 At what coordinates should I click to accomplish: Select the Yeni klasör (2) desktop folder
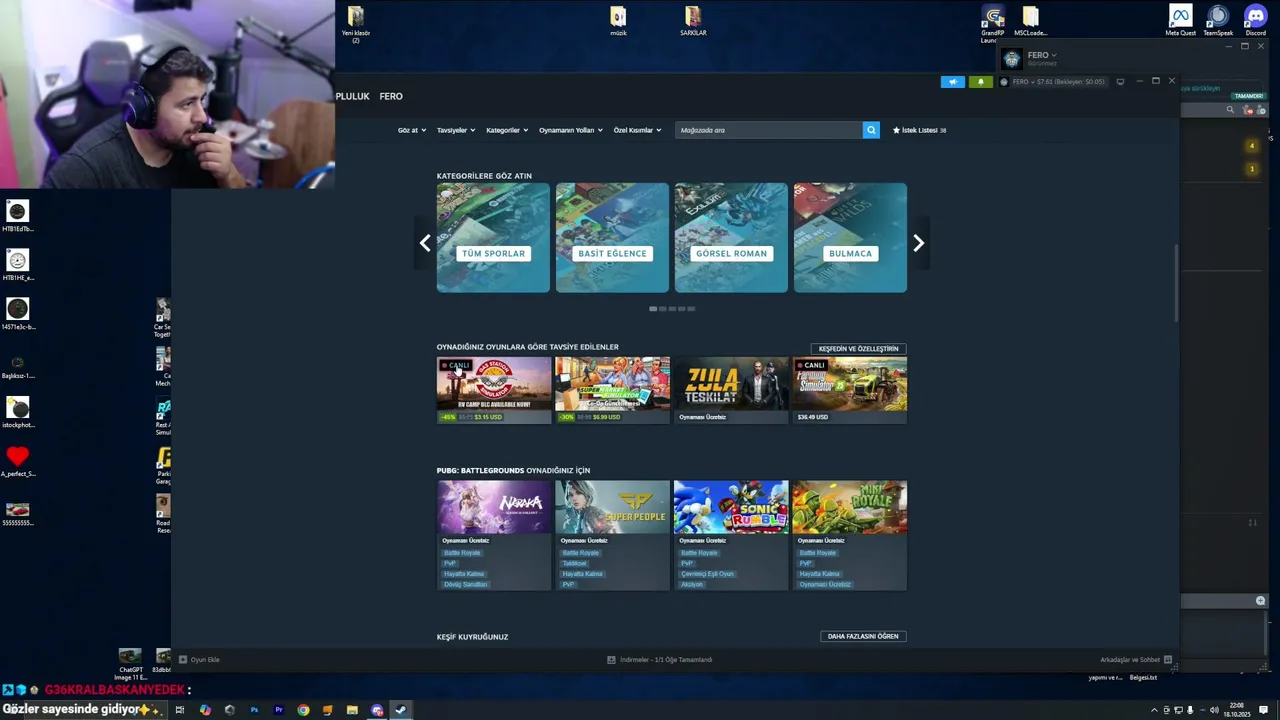(356, 24)
